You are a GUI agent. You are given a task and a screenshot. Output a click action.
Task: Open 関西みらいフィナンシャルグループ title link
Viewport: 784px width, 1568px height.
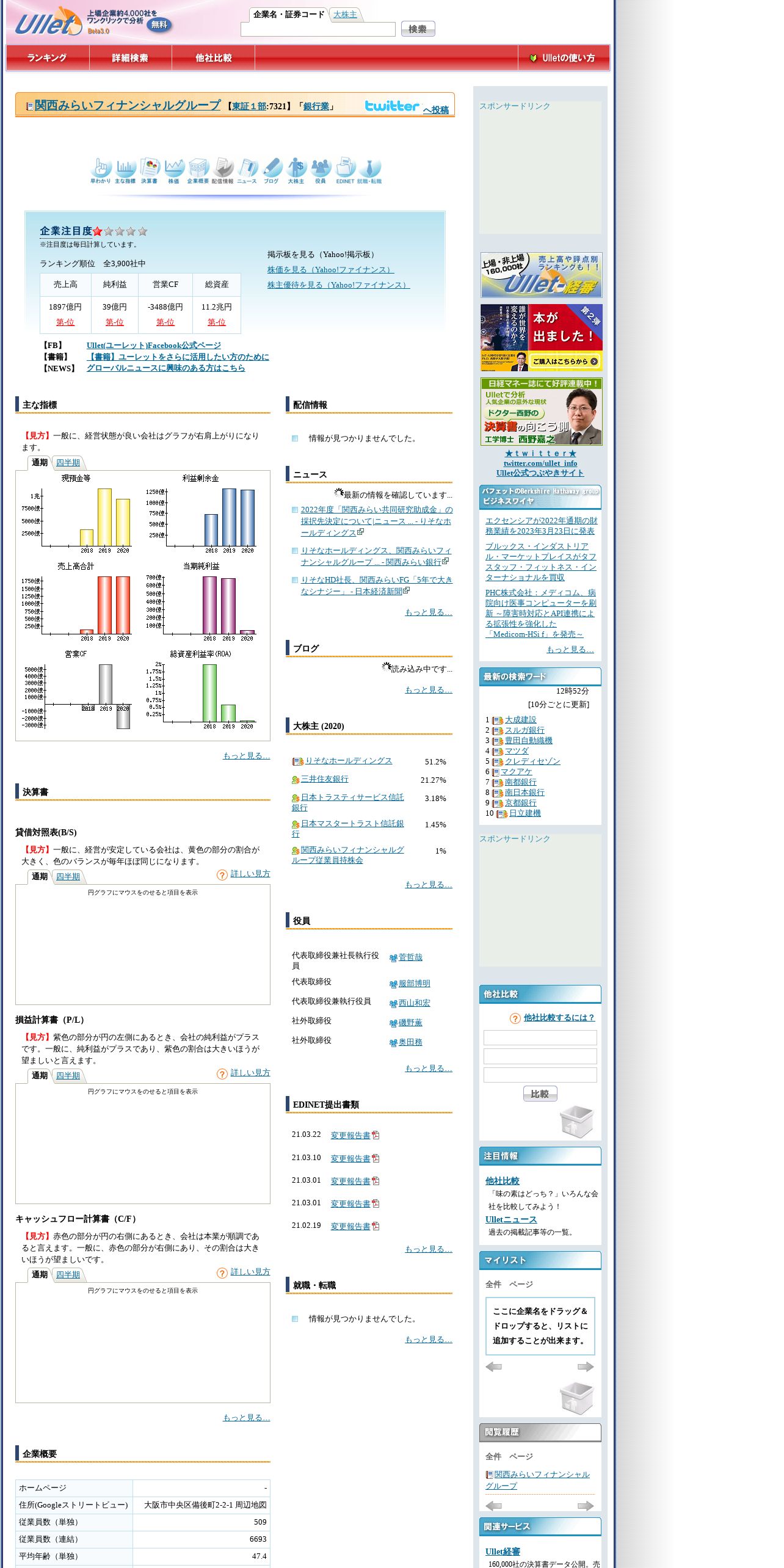[x=127, y=105]
